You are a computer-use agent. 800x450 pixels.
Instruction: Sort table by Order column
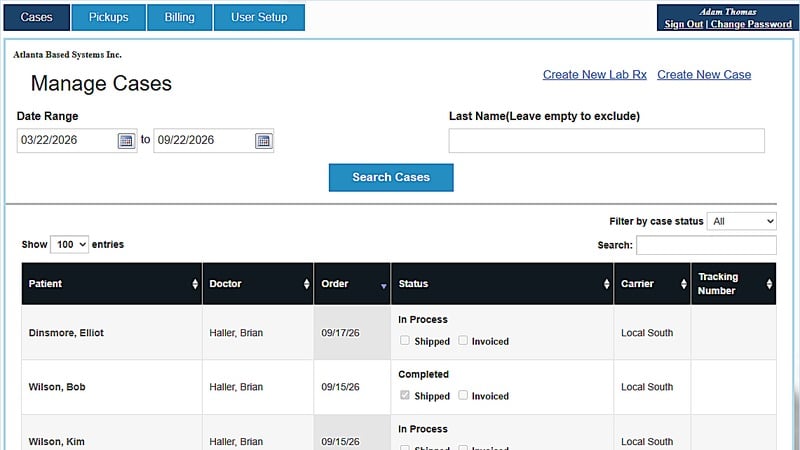352,284
